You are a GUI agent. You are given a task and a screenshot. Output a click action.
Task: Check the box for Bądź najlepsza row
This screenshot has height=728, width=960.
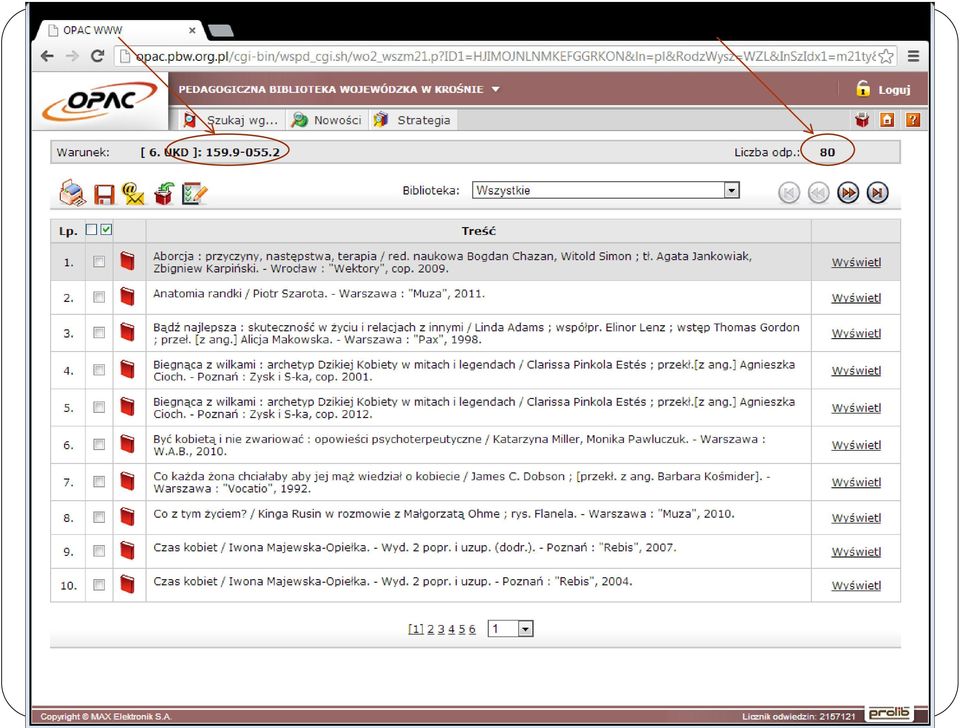(x=99, y=332)
